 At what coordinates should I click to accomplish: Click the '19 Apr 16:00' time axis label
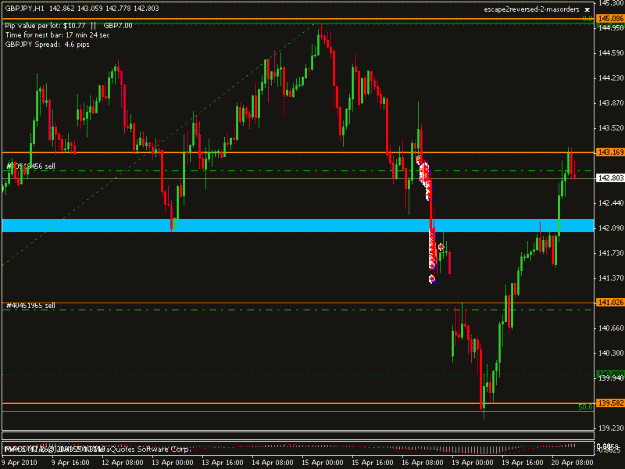pyautogui.click(x=522, y=463)
